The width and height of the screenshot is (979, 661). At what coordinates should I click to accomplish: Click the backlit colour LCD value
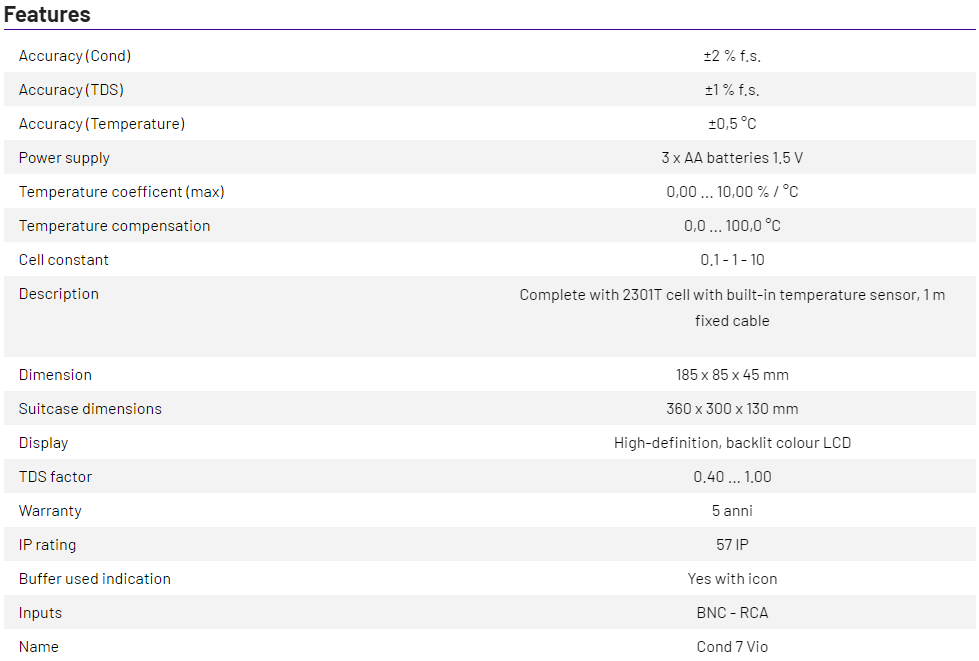click(x=732, y=443)
